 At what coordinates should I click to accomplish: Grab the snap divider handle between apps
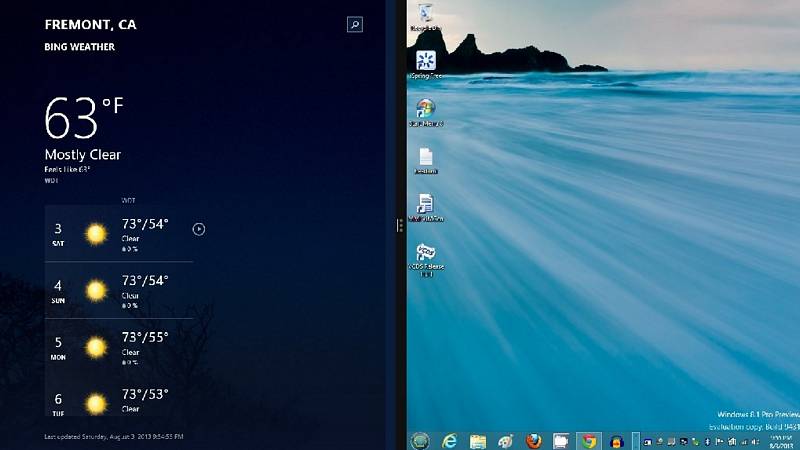pos(400,226)
